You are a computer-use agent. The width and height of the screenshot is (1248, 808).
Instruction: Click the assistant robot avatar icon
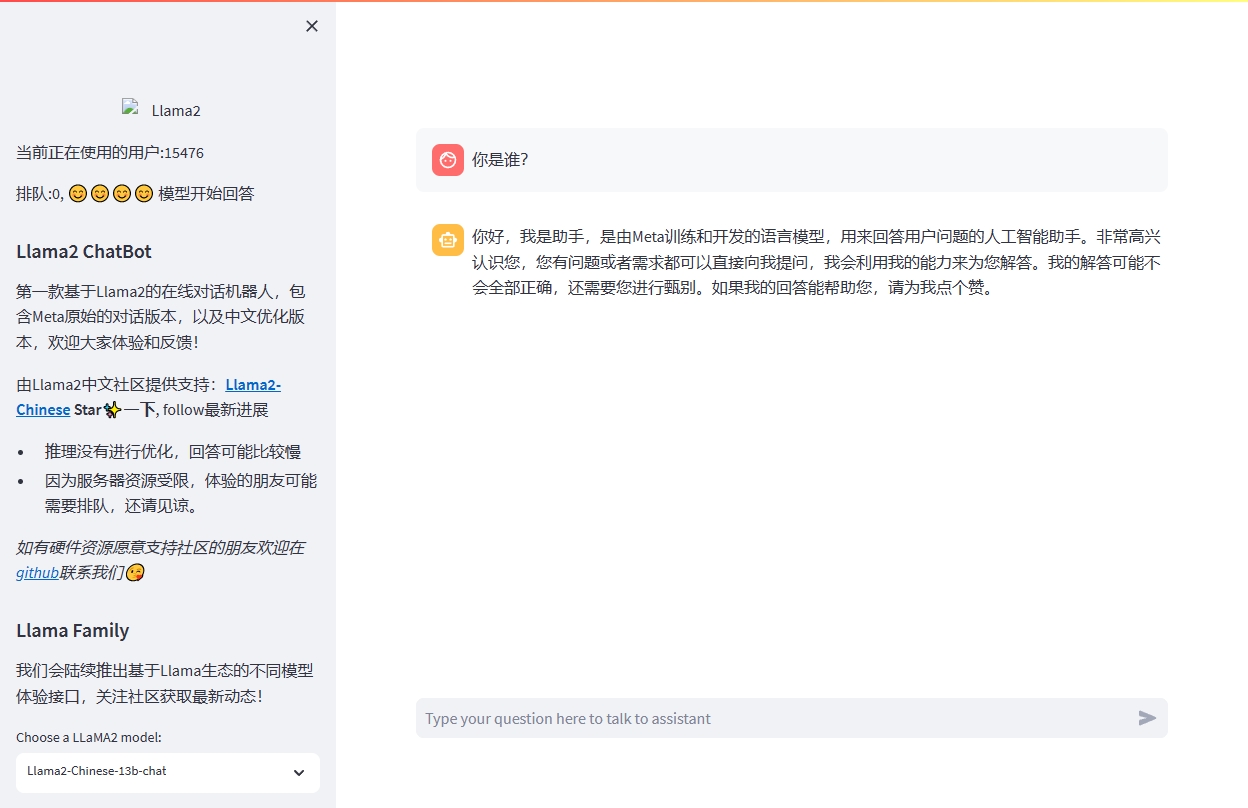click(x=447, y=240)
